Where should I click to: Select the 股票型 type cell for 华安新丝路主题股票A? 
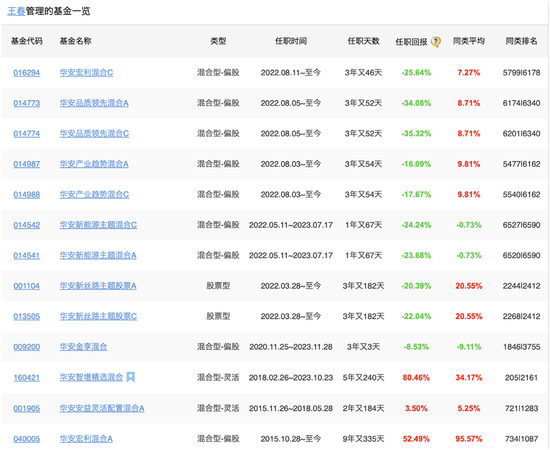[x=218, y=286]
